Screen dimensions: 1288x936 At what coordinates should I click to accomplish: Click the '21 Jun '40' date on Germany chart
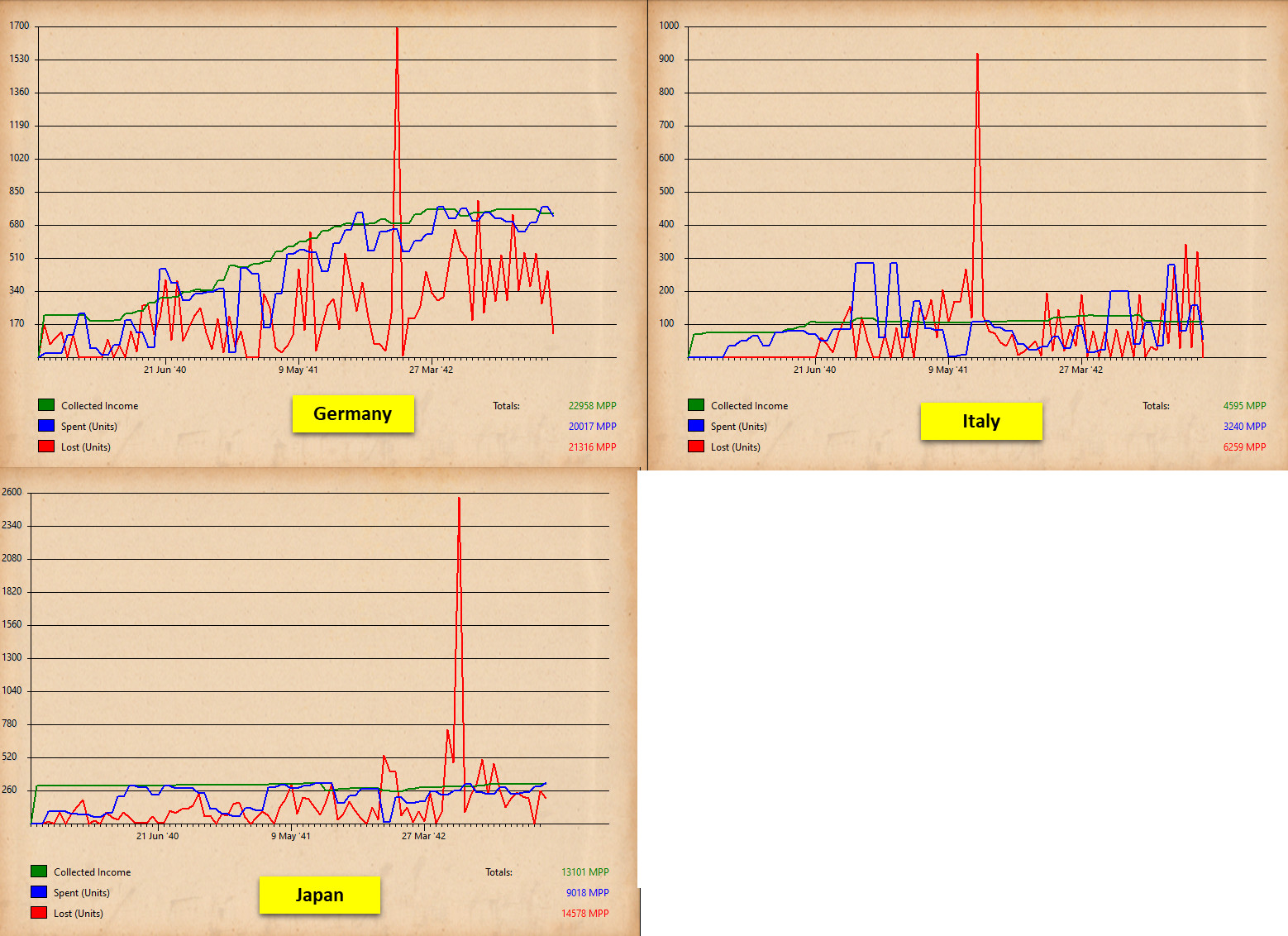(x=165, y=370)
